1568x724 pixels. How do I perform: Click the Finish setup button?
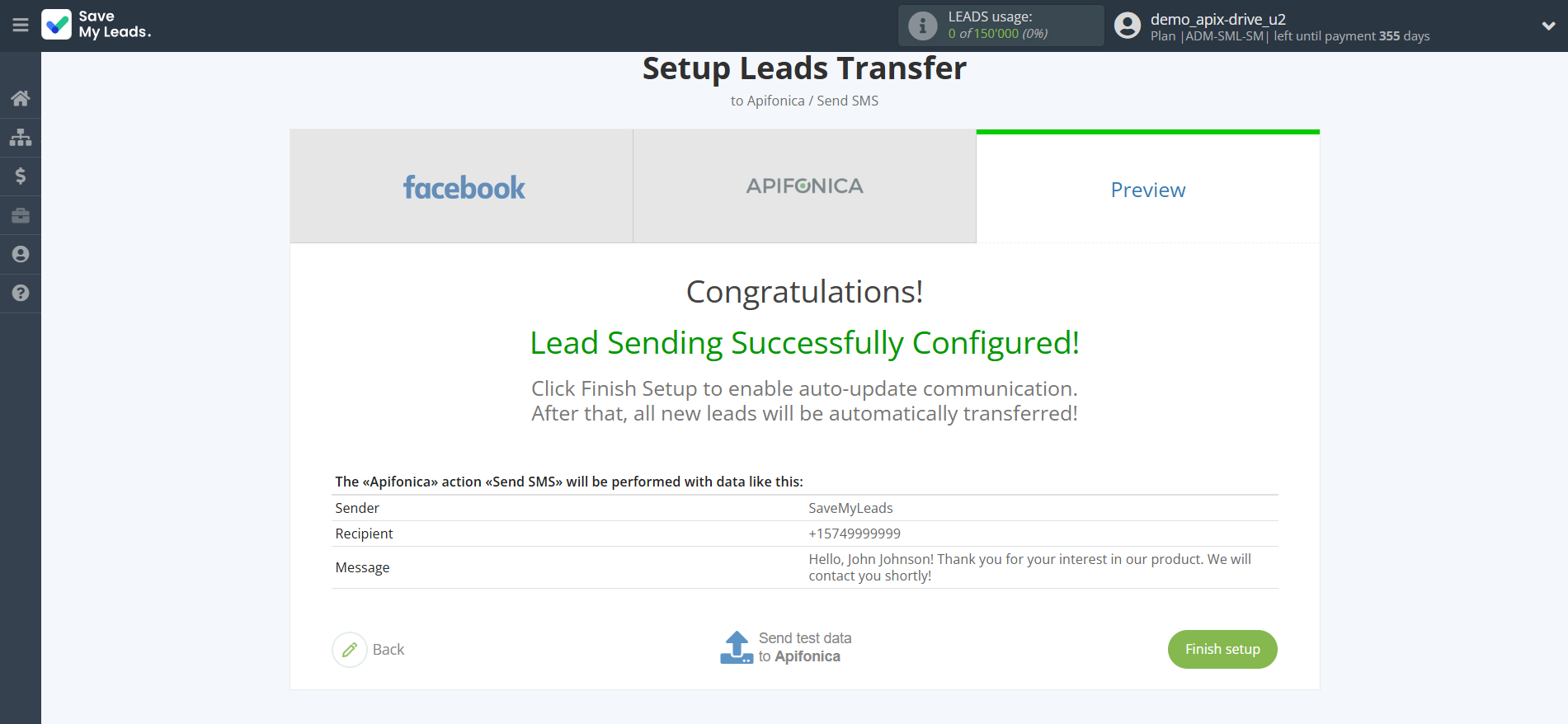pyautogui.click(x=1222, y=650)
